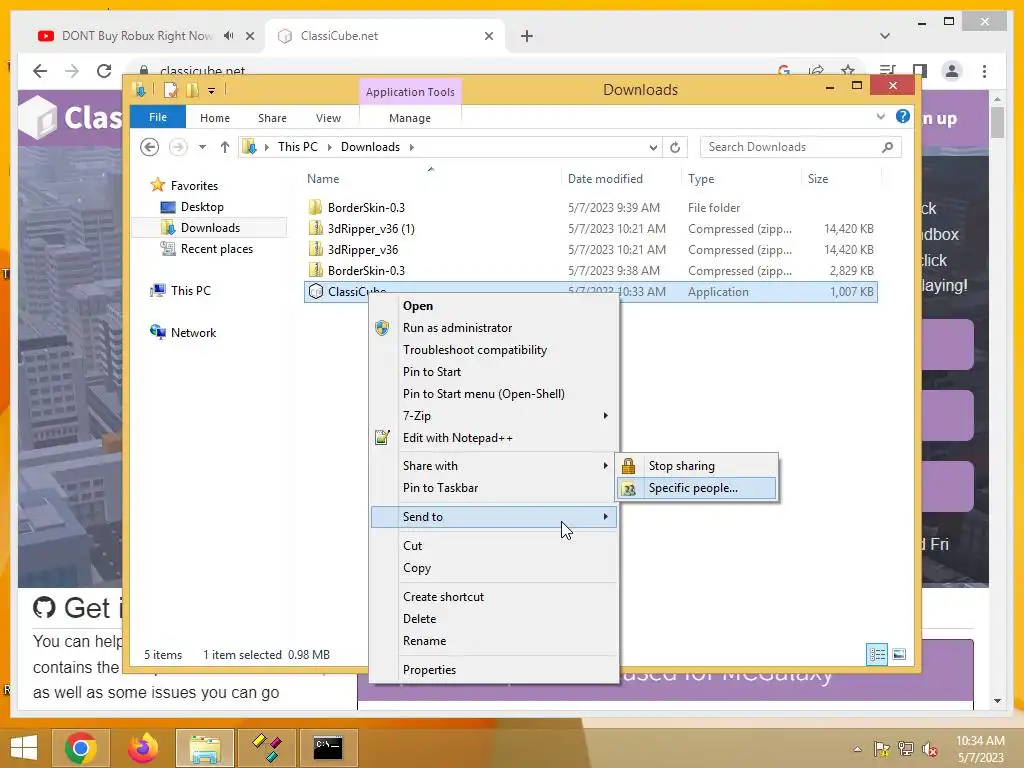Click File Explorer taskbar icon

point(204,748)
